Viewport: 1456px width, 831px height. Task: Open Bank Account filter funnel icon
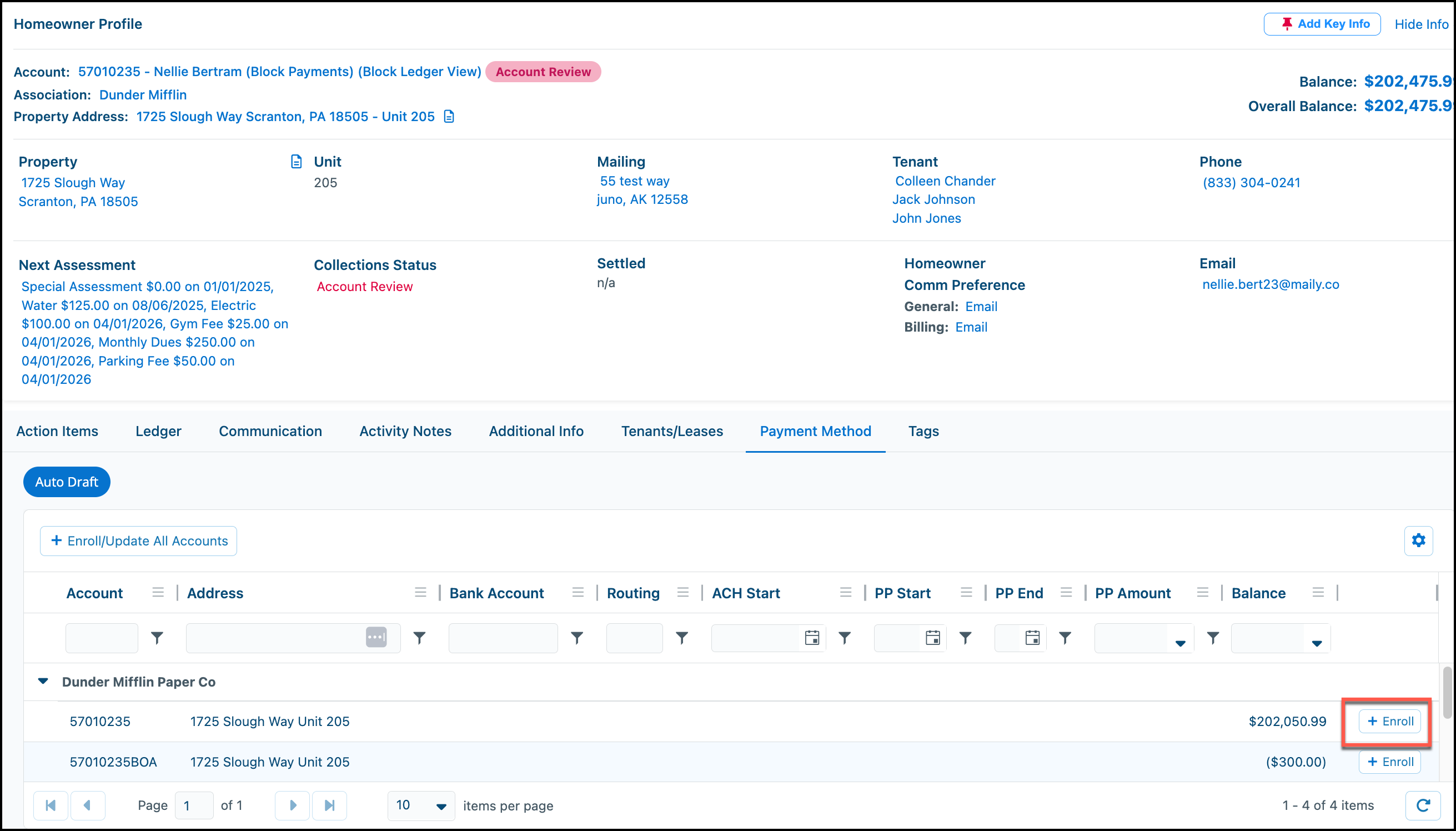(x=577, y=638)
